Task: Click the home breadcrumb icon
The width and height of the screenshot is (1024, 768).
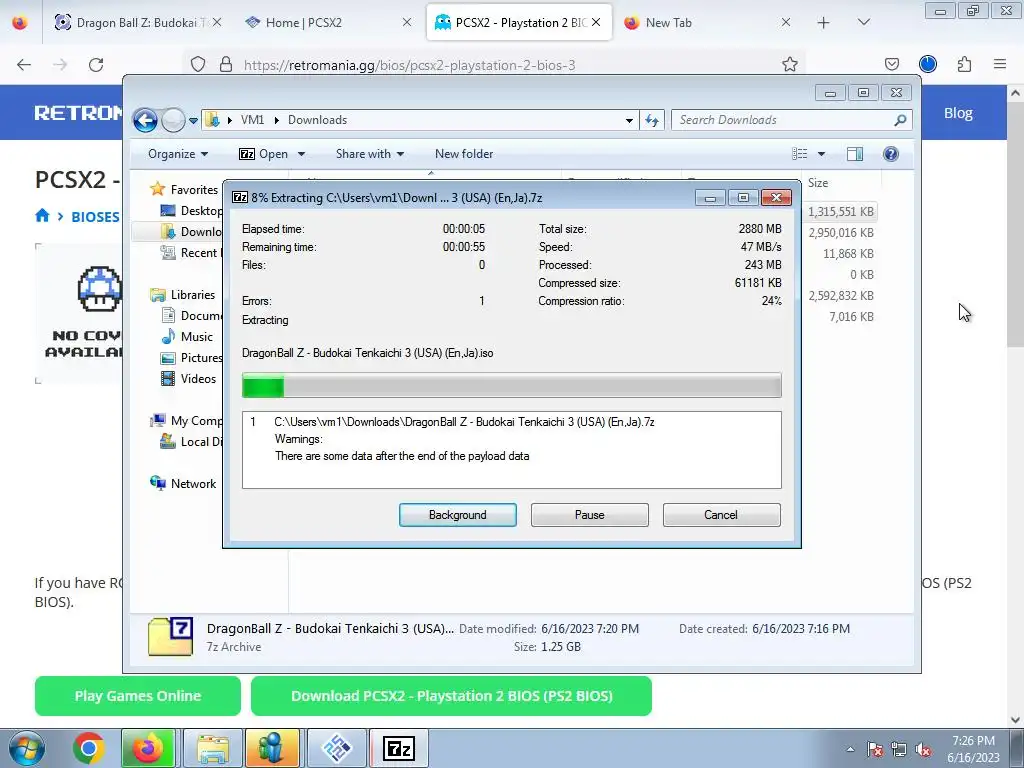Action: [x=42, y=216]
